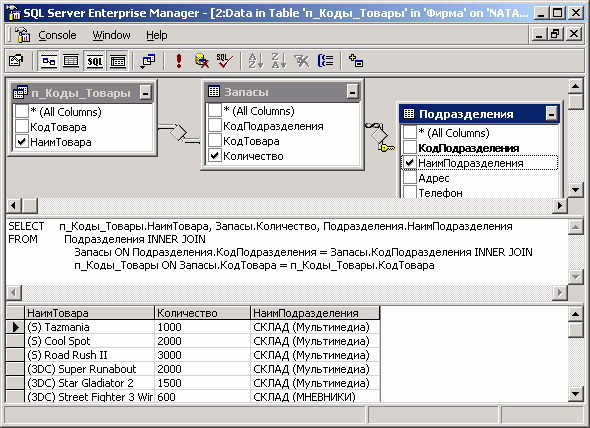
Task: Check All Columns in Подразделения table
Action: coord(409,133)
